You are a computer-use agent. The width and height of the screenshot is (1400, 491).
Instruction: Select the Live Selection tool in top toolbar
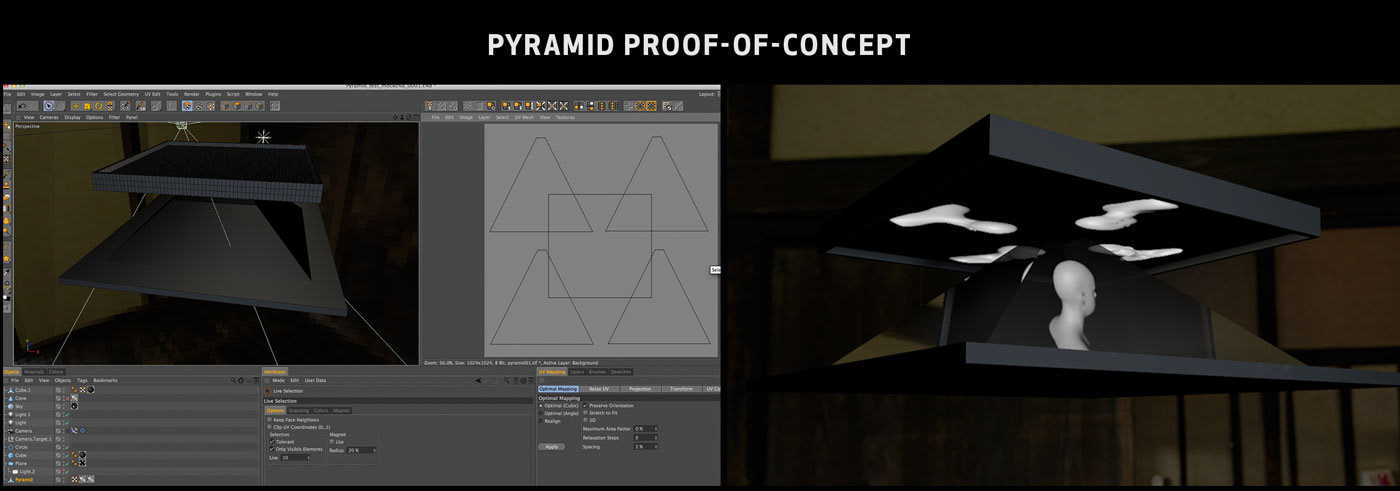[49, 106]
